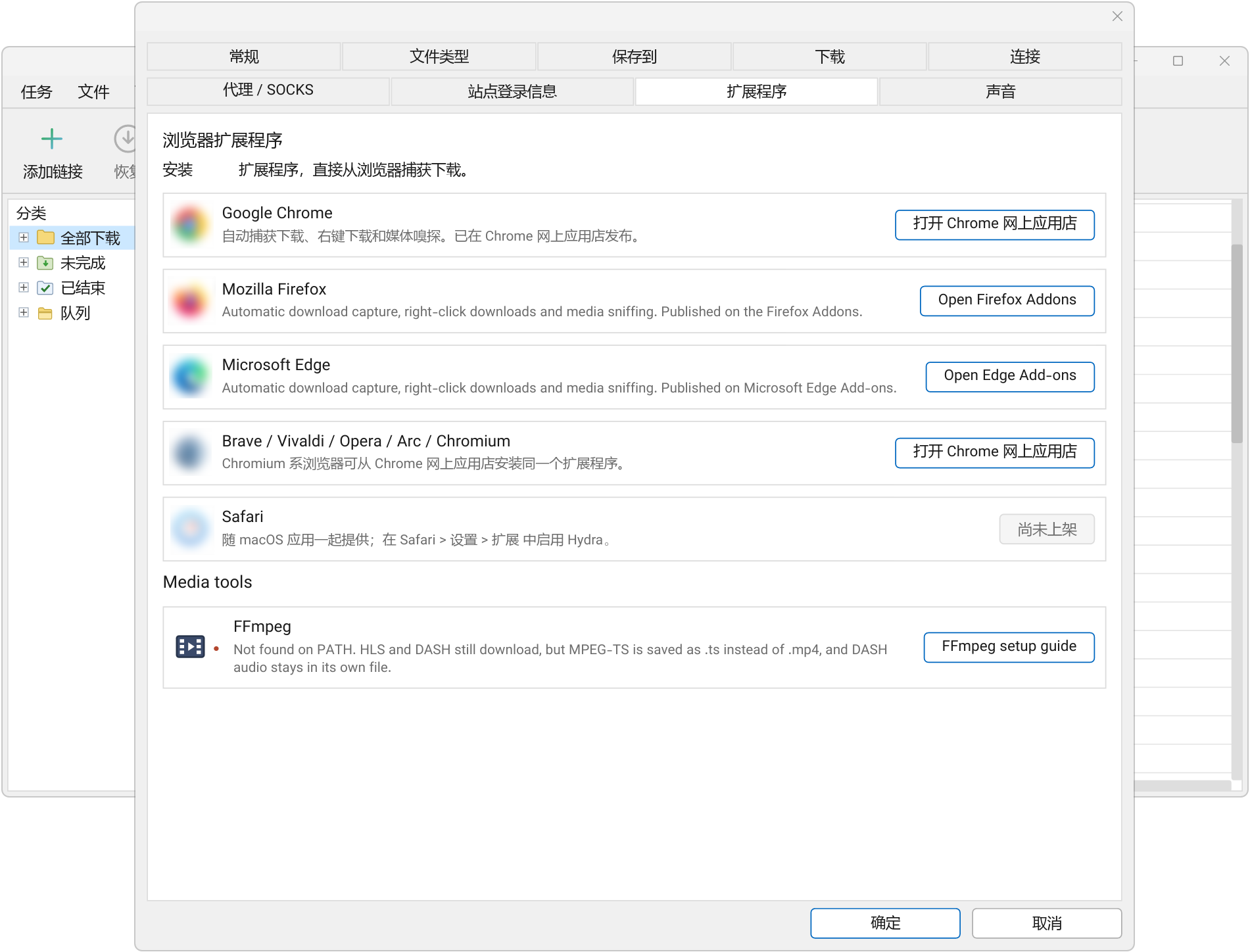Click Brave / Vivaldi / Opera title text
1250x952 pixels.
point(366,441)
